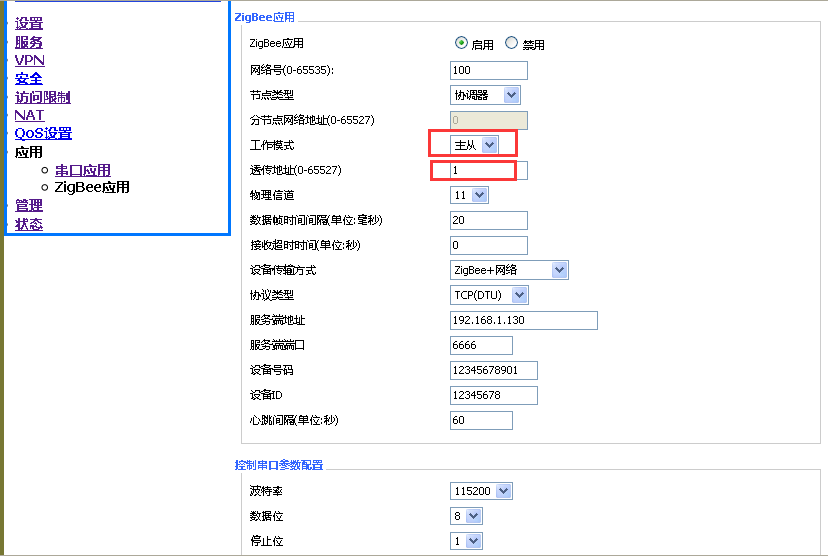This screenshot has width=828, height=556.
Task: Click the disabled 分节点网络地址 field
Action: click(488, 120)
